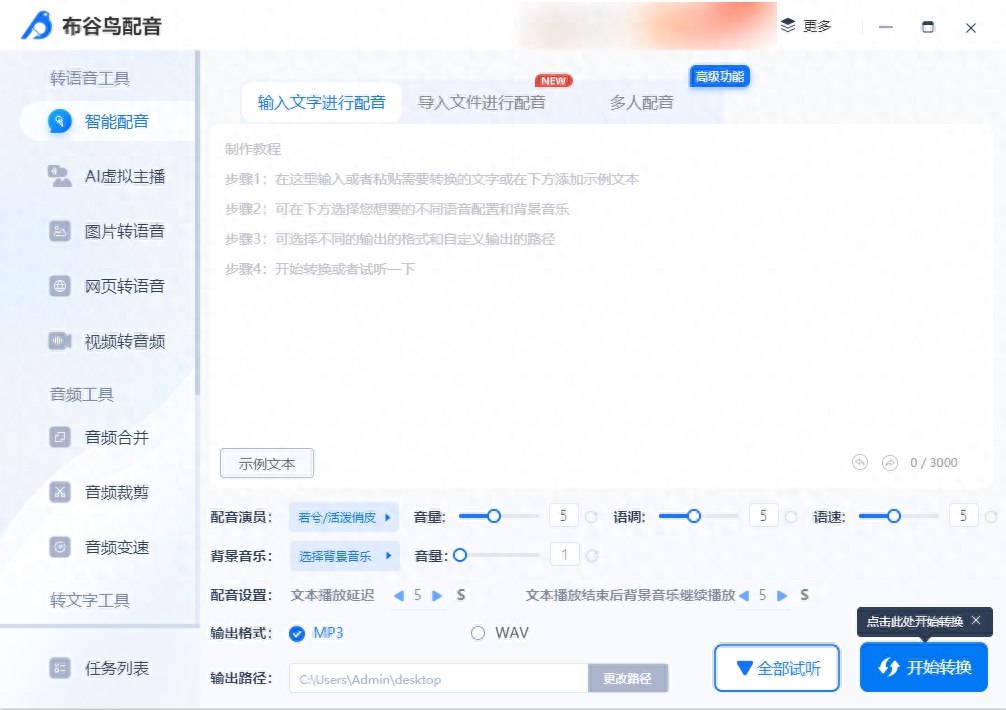Open 音频裁剪 tool
The width and height of the screenshot is (1006, 710).
point(100,493)
